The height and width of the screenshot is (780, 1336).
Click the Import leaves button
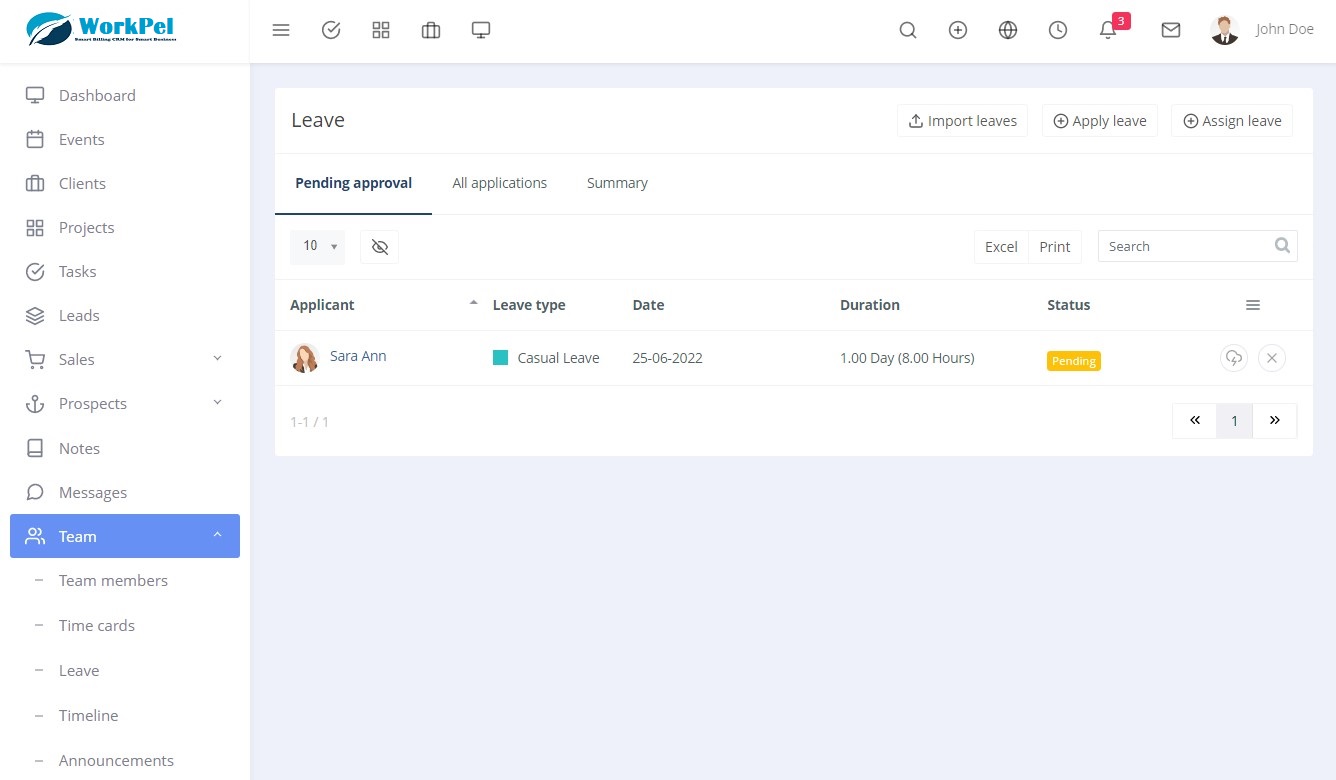pyautogui.click(x=962, y=121)
